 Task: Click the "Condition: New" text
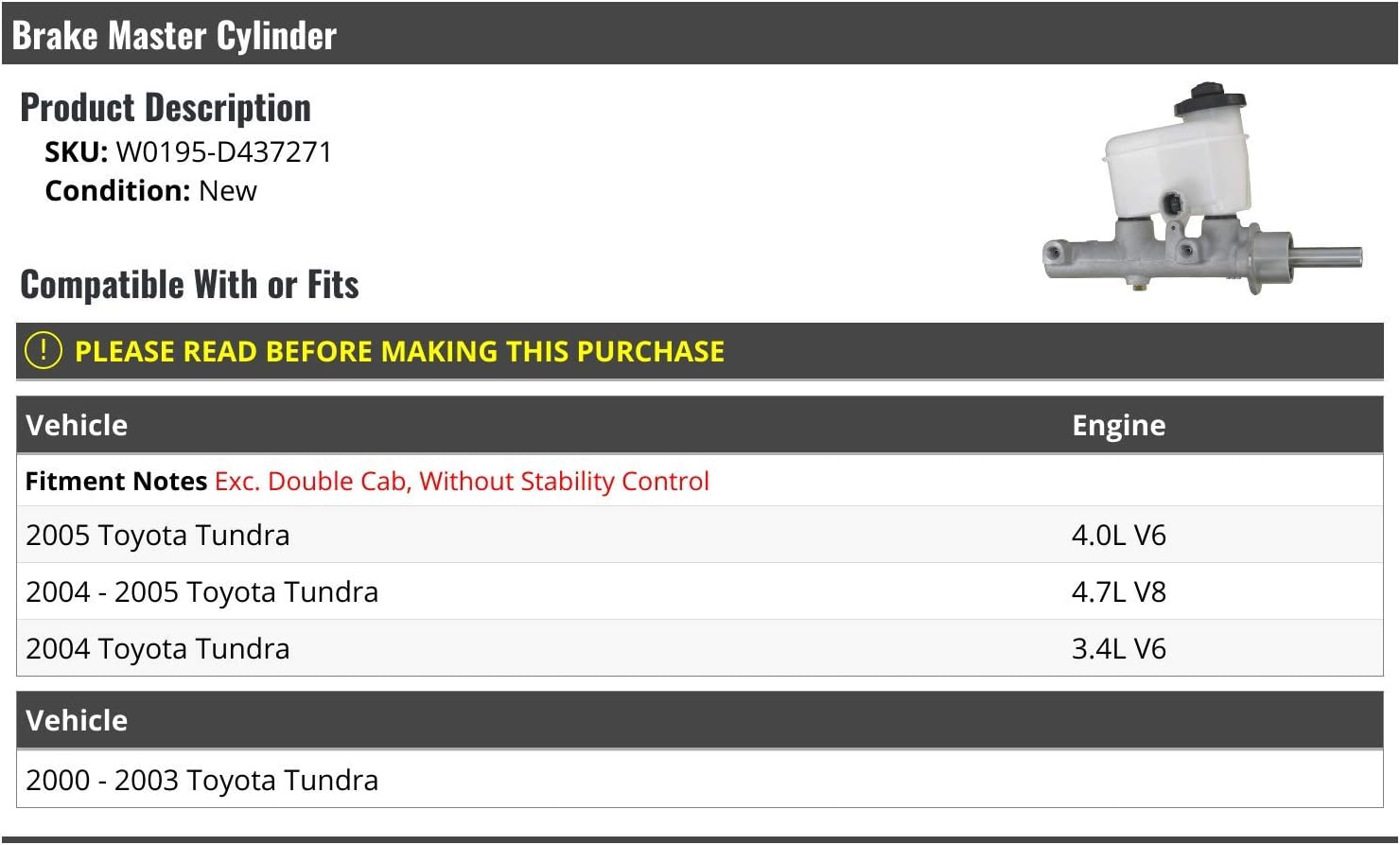click(151, 191)
